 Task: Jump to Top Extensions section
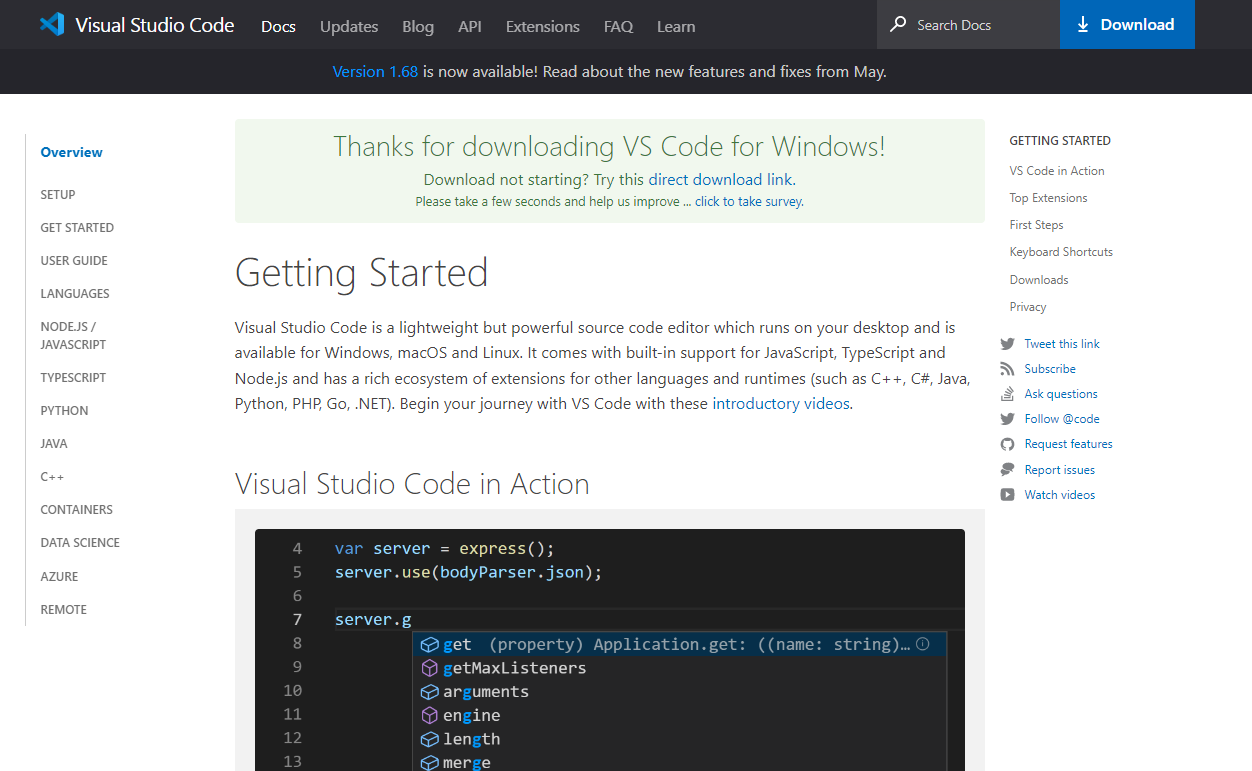click(1048, 198)
